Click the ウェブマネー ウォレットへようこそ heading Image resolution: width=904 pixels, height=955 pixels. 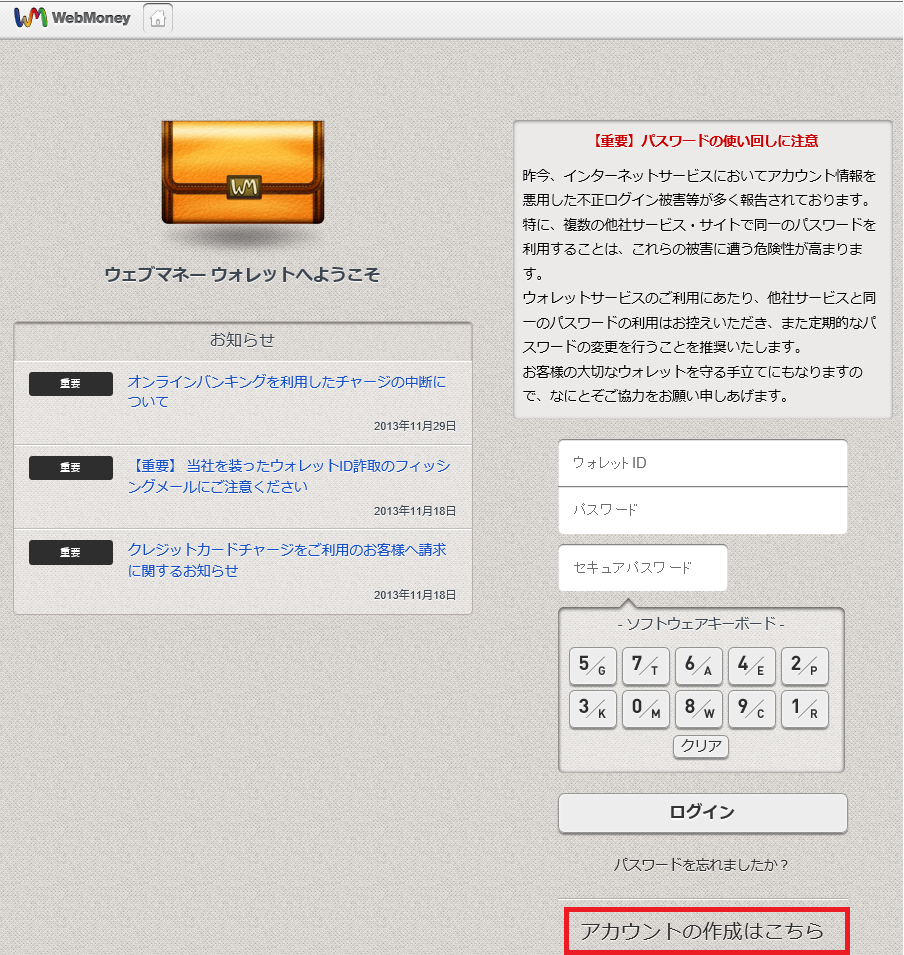coord(242,275)
